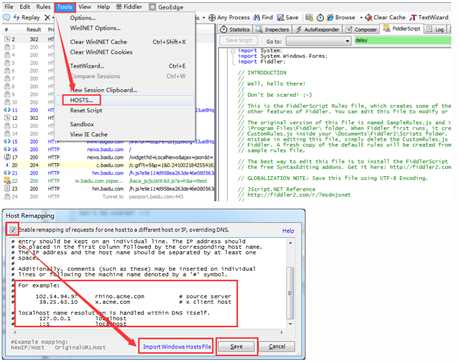Viewport: 459px width, 362px height.
Task: Select Clear WinINET Cookies
Action: coord(101,52)
